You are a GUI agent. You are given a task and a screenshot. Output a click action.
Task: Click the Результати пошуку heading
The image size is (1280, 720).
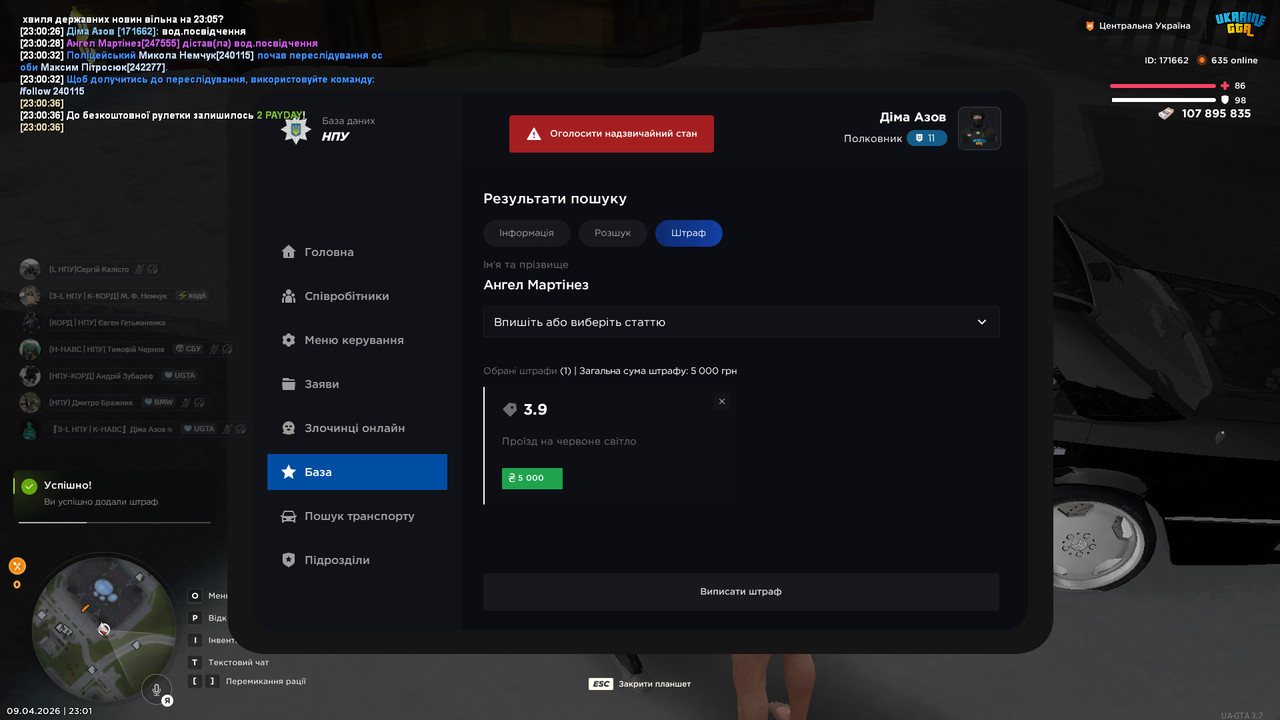pyautogui.click(x=555, y=199)
